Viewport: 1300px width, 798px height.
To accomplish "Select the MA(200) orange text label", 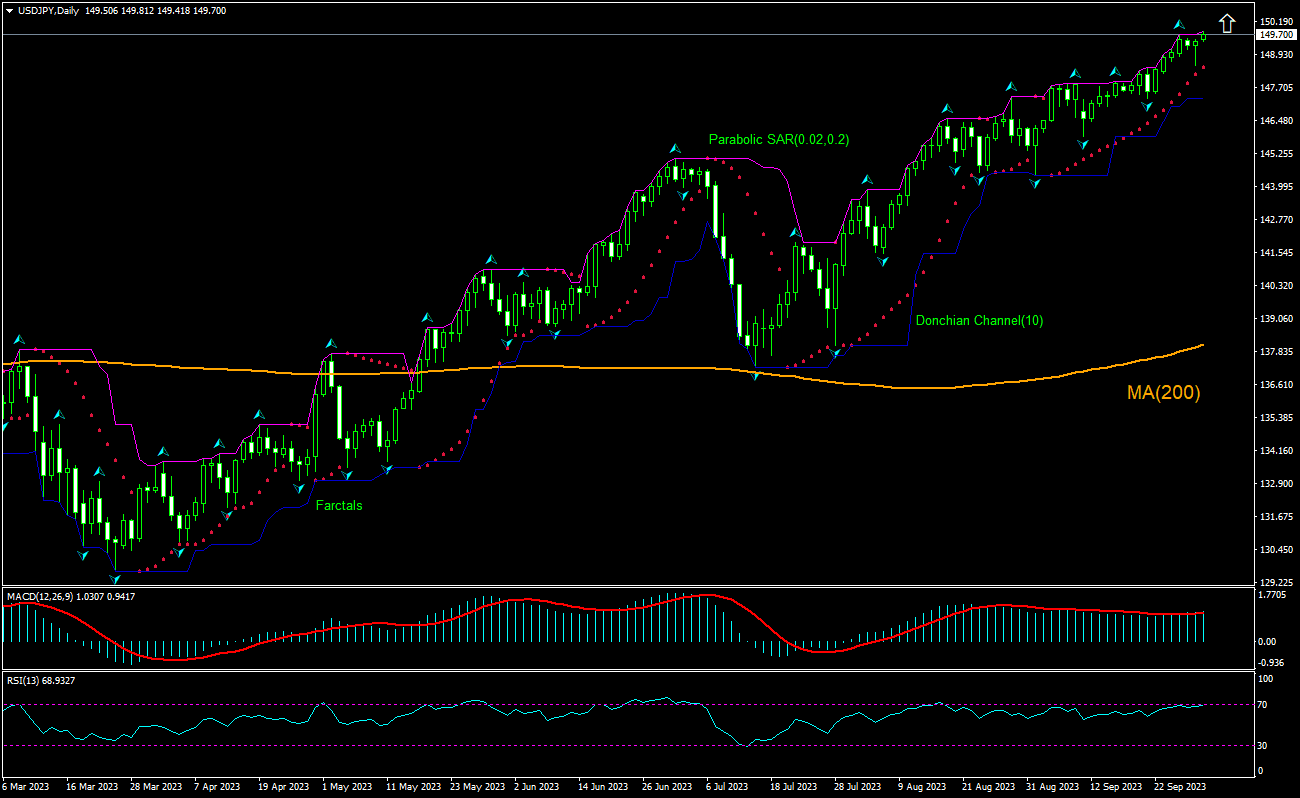I will tap(1163, 394).
